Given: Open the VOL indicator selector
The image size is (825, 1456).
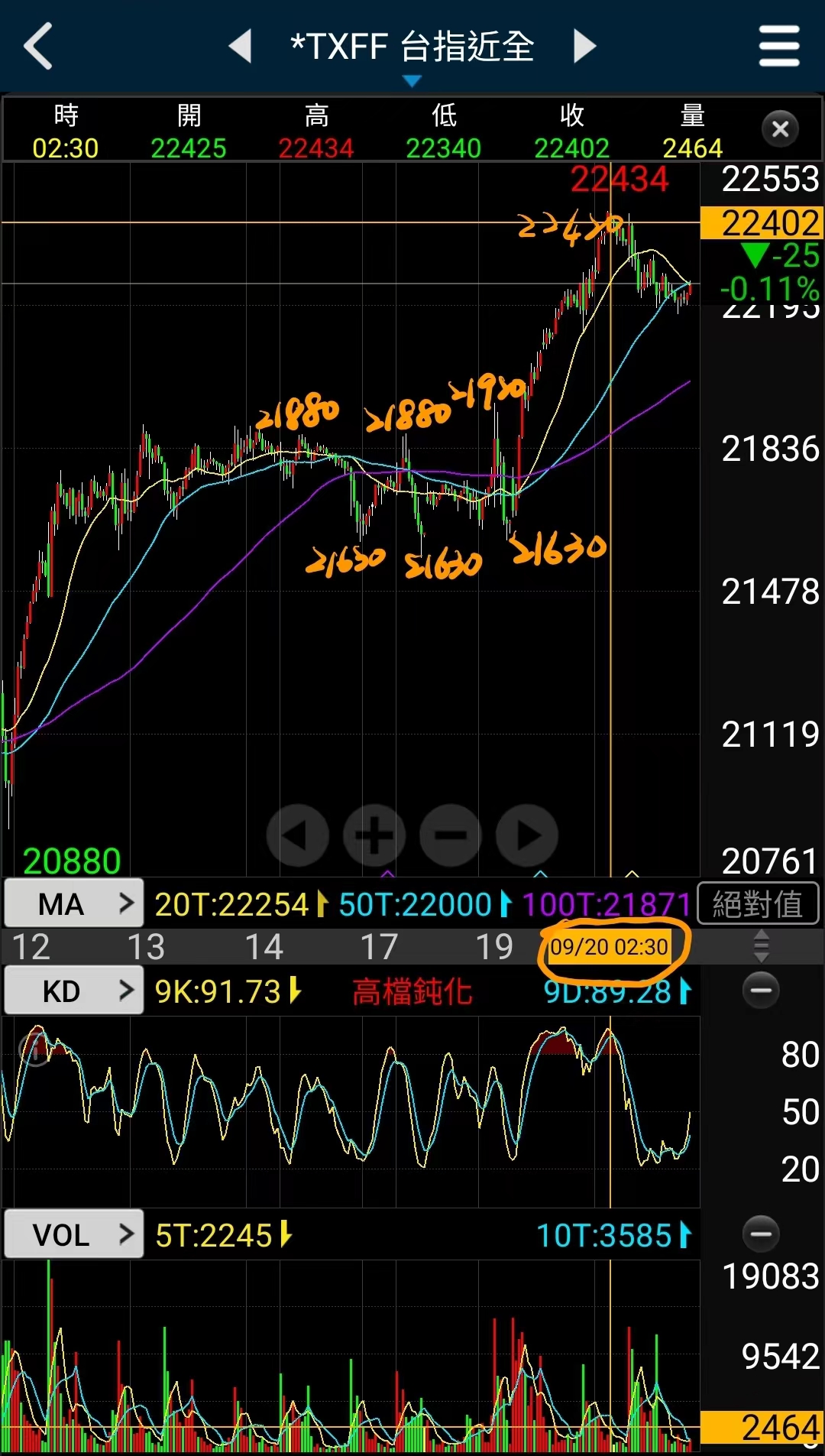Looking at the screenshot, I should pyautogui.click(x=74, y=1234).
